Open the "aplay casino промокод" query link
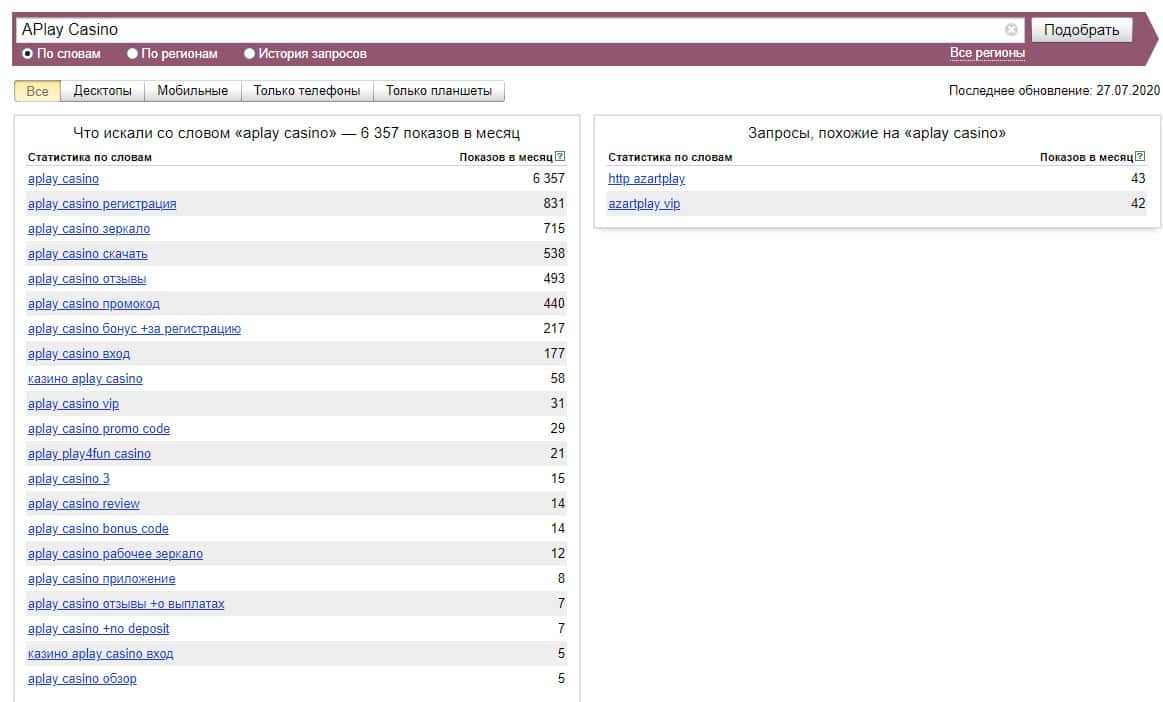 (94, 304)
